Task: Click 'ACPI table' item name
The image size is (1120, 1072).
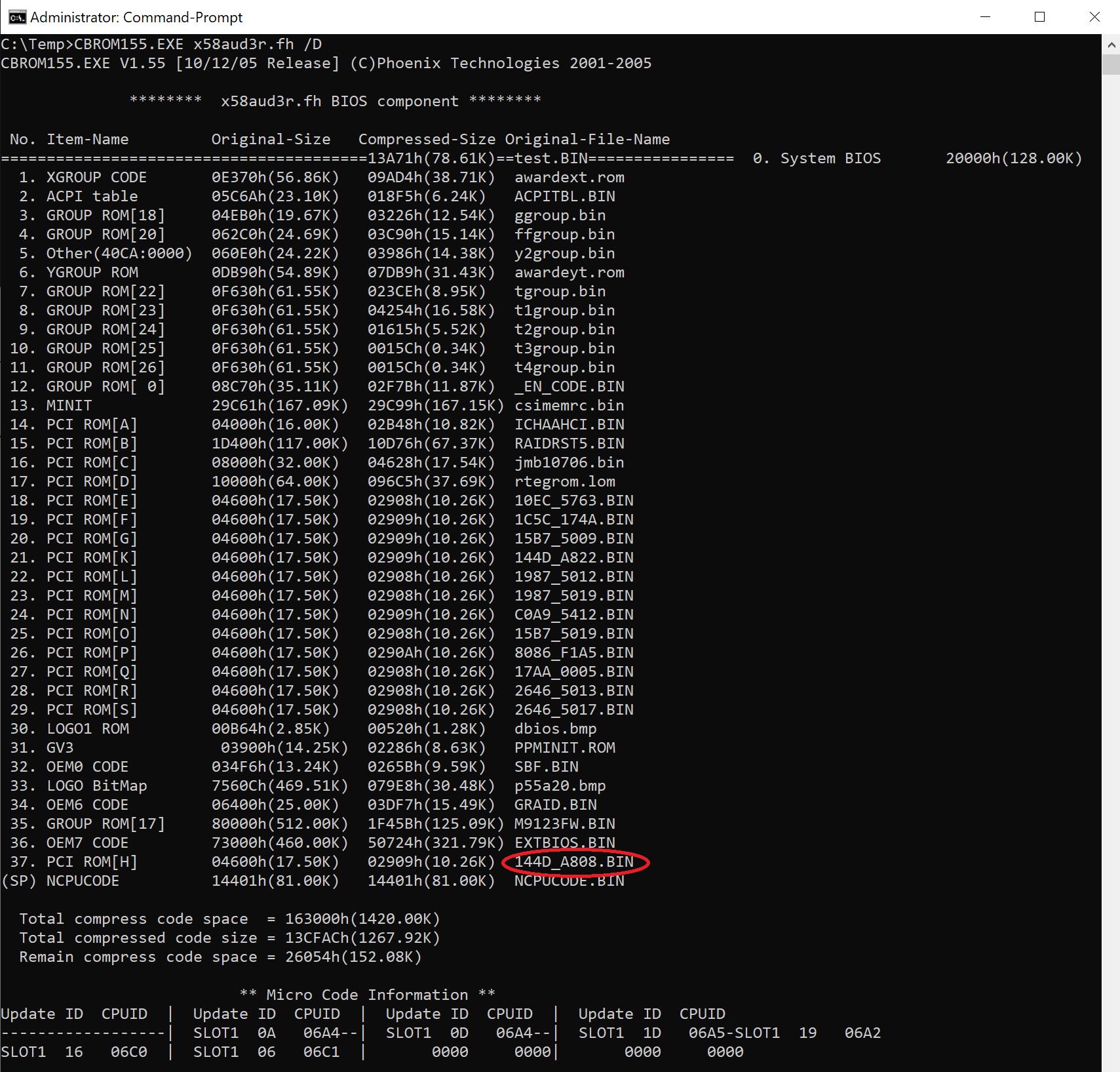Action: click(92, 196)
